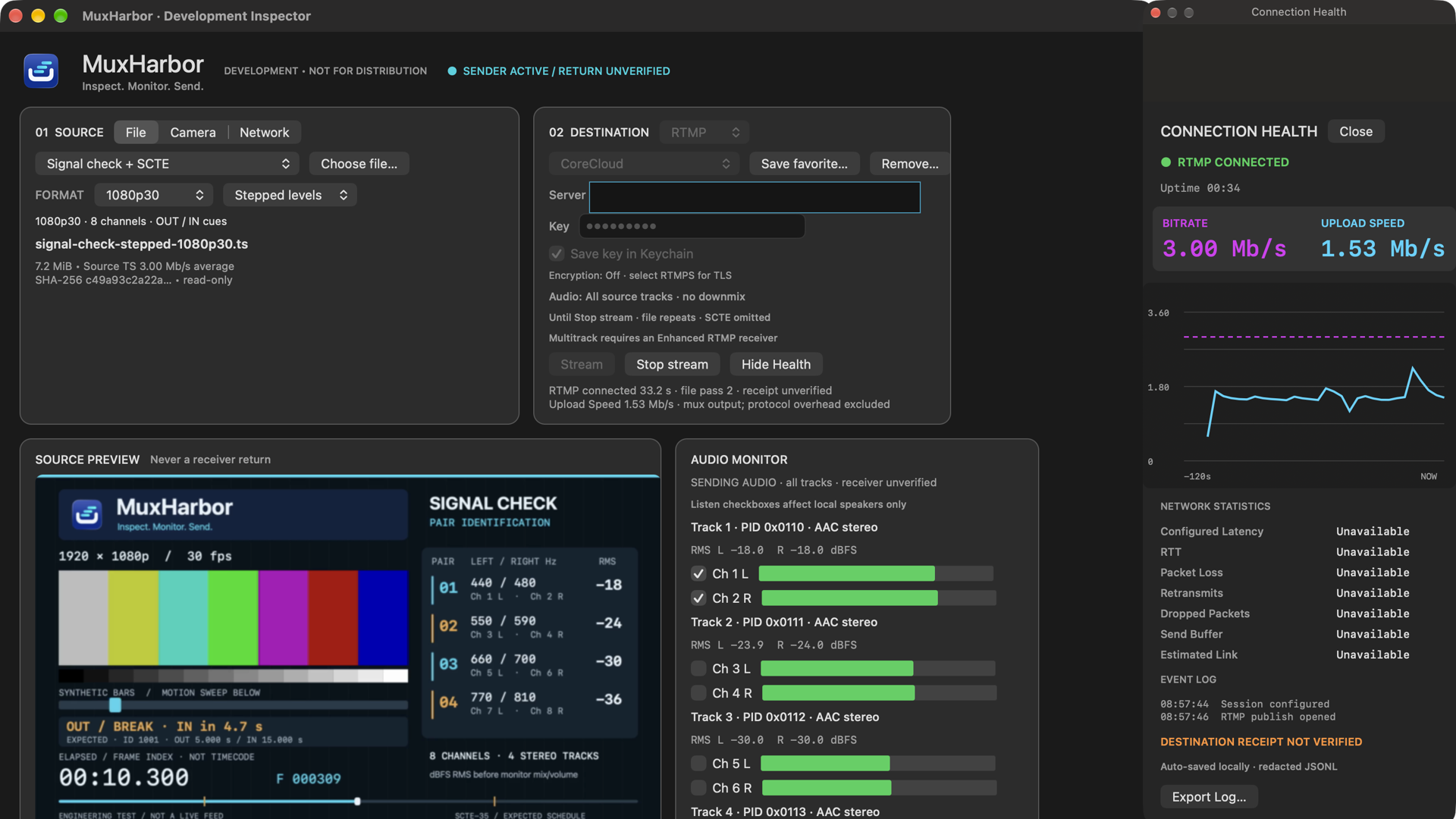Switch to the Network source tab
The height and width of the screenshot is (819, 1456).
[265, 132]
